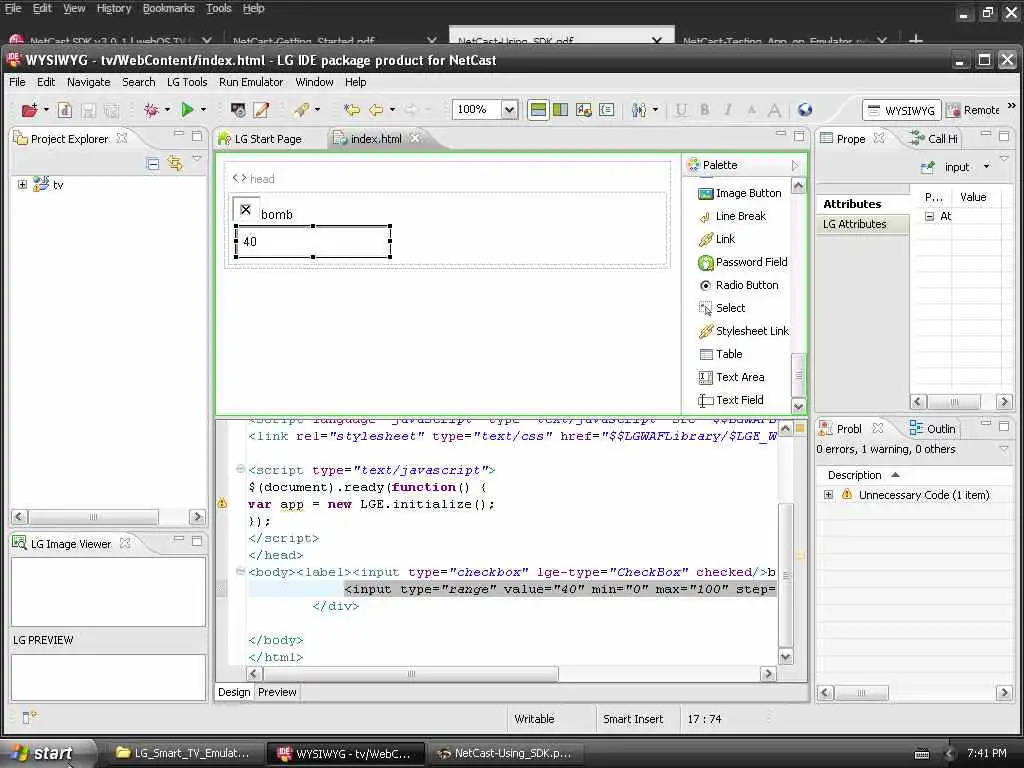Click the Debug bug icon

point(151,110)
